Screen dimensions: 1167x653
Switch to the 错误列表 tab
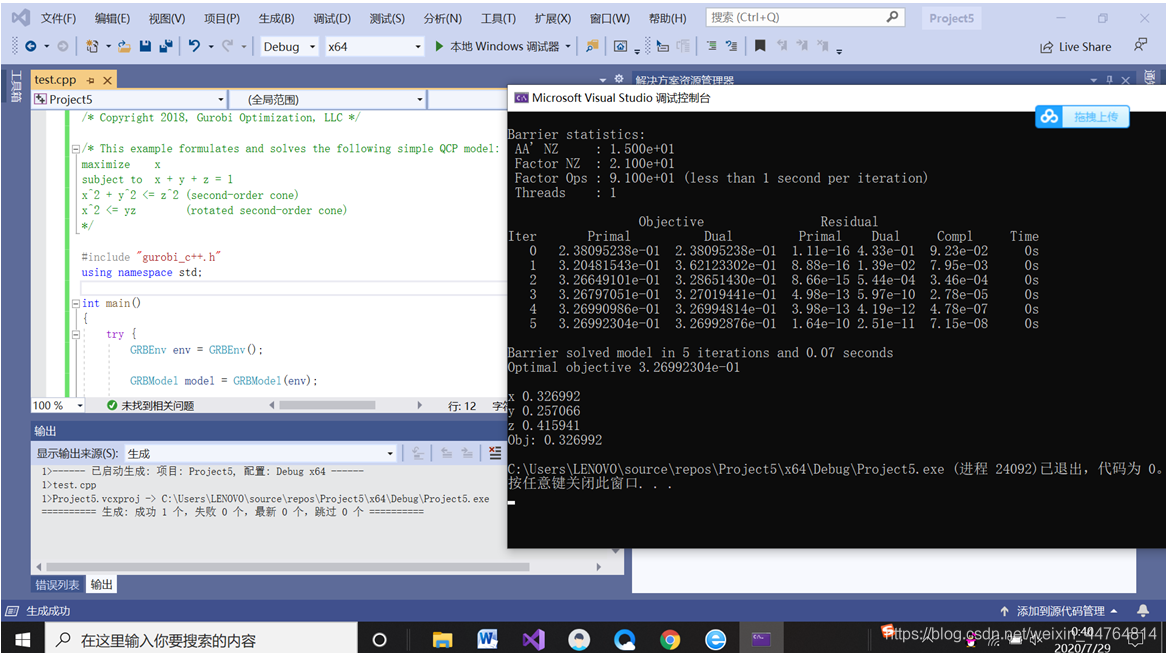point(57,585)
